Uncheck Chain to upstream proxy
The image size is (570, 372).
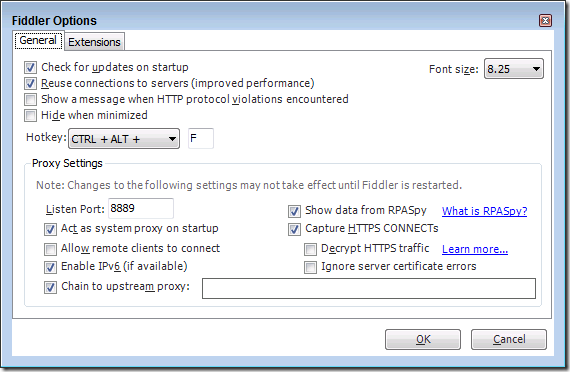pos(50,287)
